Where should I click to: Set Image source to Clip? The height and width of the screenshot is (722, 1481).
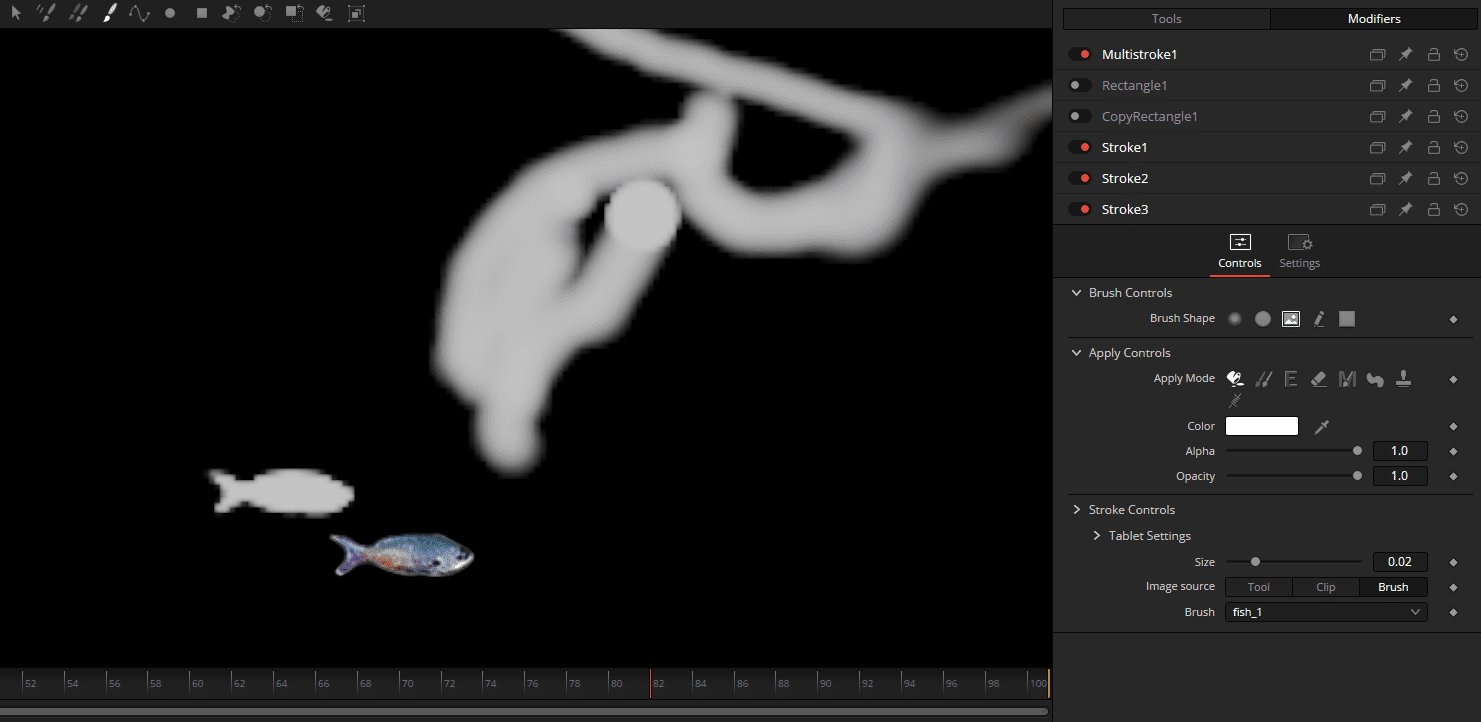coord(1325,587)
